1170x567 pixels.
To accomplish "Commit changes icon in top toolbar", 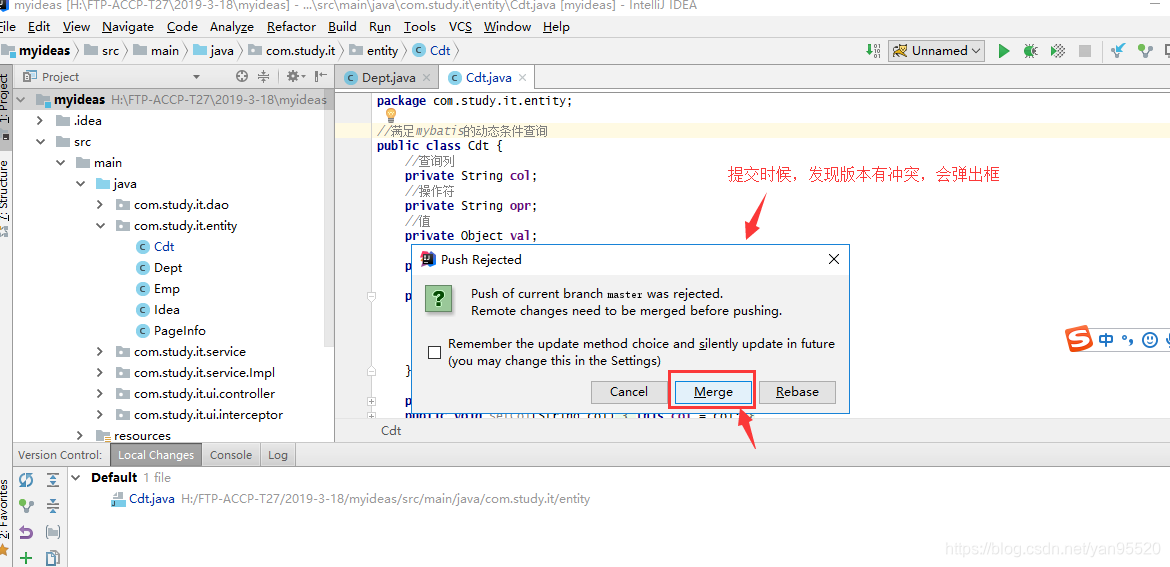I will pos(1145,51).
